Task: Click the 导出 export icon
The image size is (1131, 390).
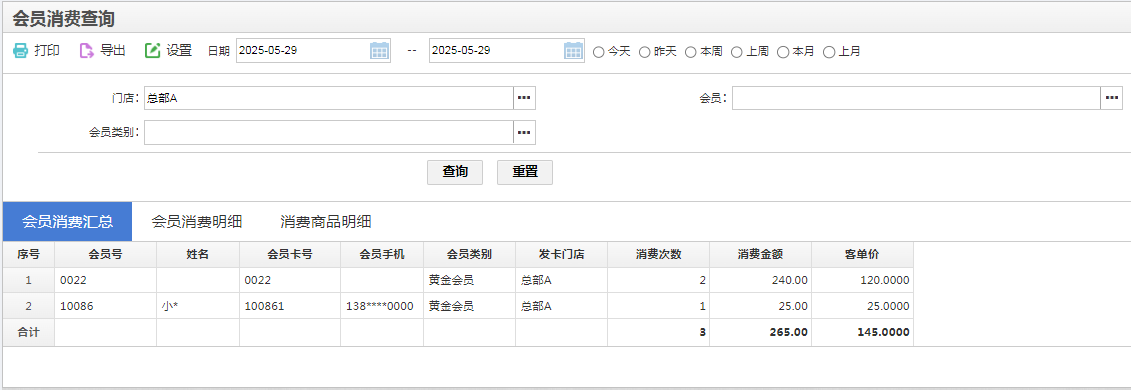Action: [87, 50]
